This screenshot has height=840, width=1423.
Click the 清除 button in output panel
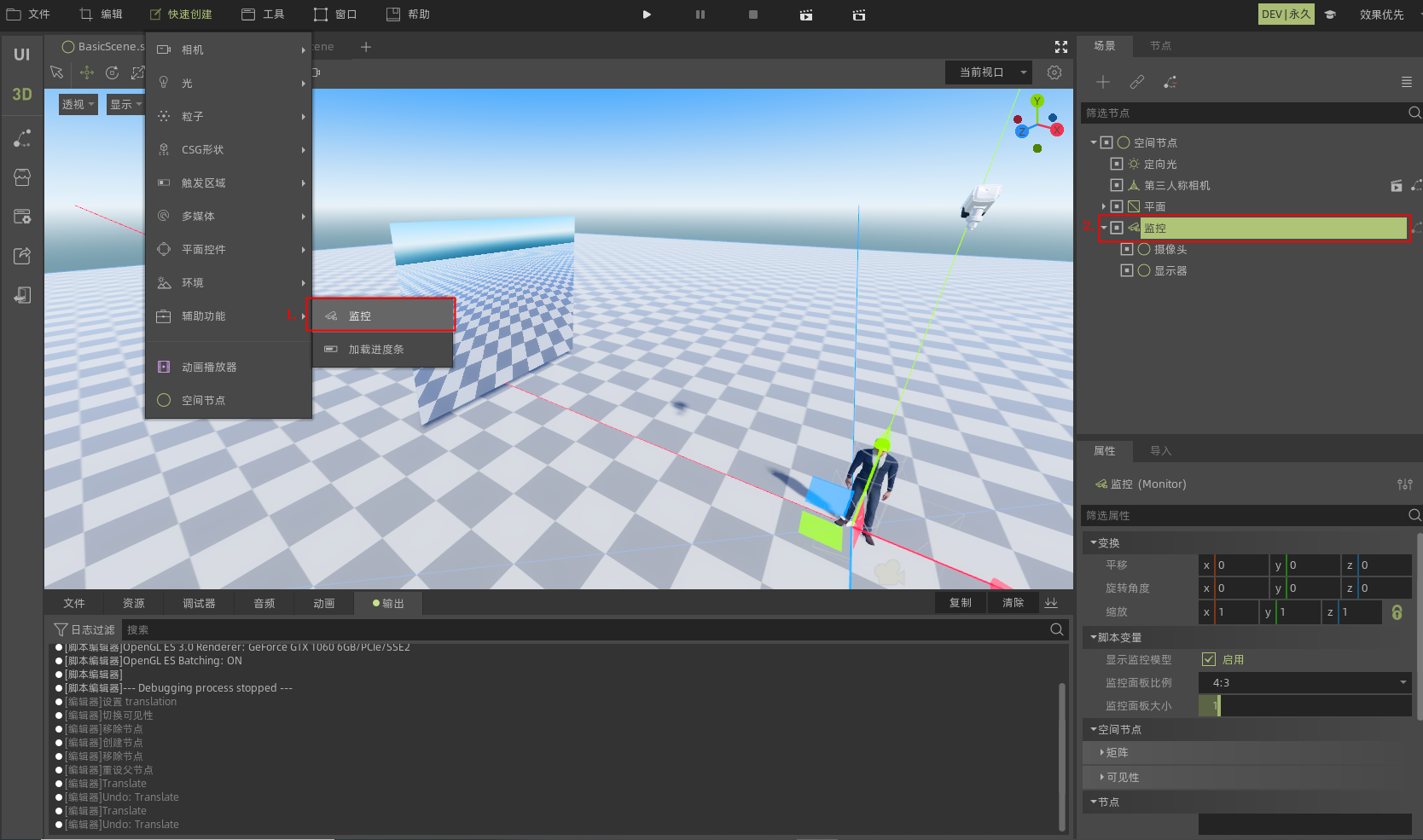coord(1013,603)
